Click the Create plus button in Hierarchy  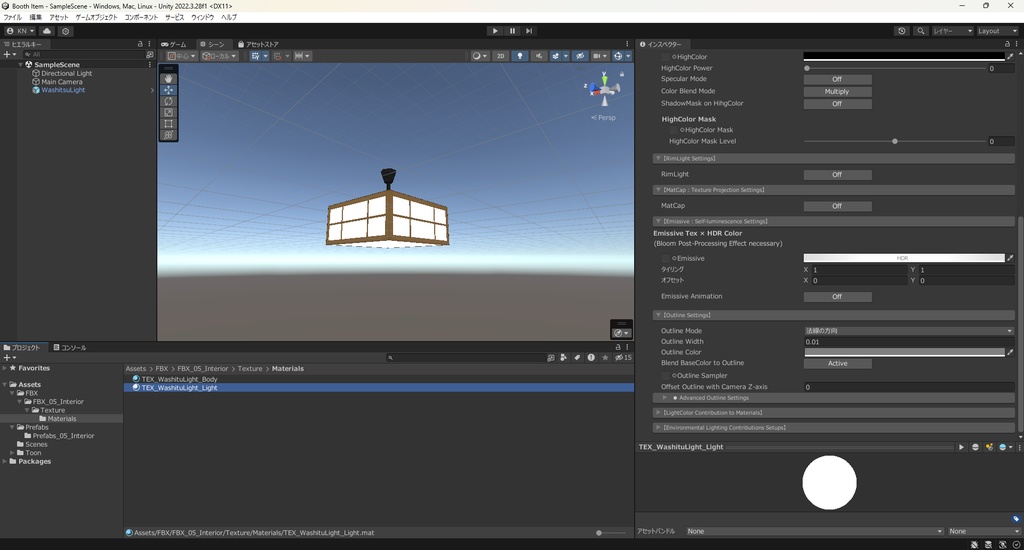pyautogui.click(x=9, y=55)
